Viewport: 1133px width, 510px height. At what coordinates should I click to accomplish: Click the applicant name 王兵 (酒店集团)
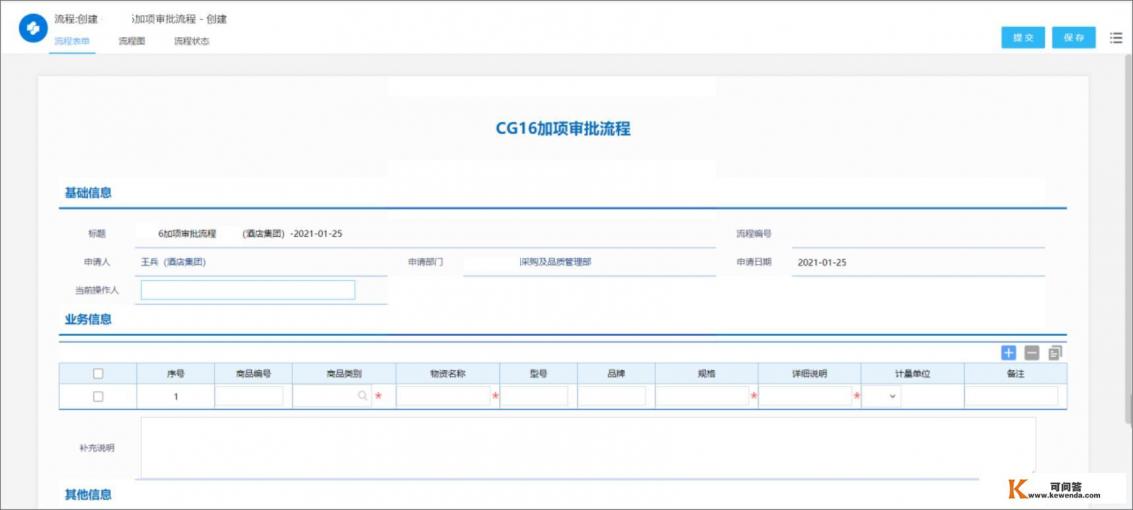point(173,262)
